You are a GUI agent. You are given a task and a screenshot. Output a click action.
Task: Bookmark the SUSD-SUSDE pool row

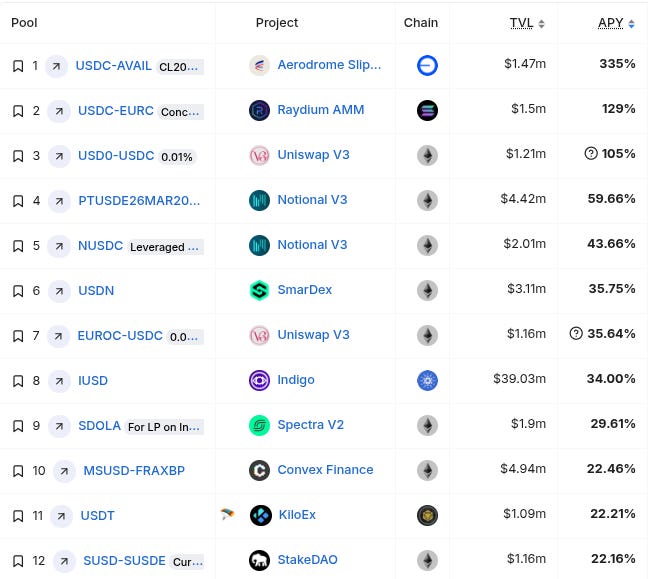point(18,561)
